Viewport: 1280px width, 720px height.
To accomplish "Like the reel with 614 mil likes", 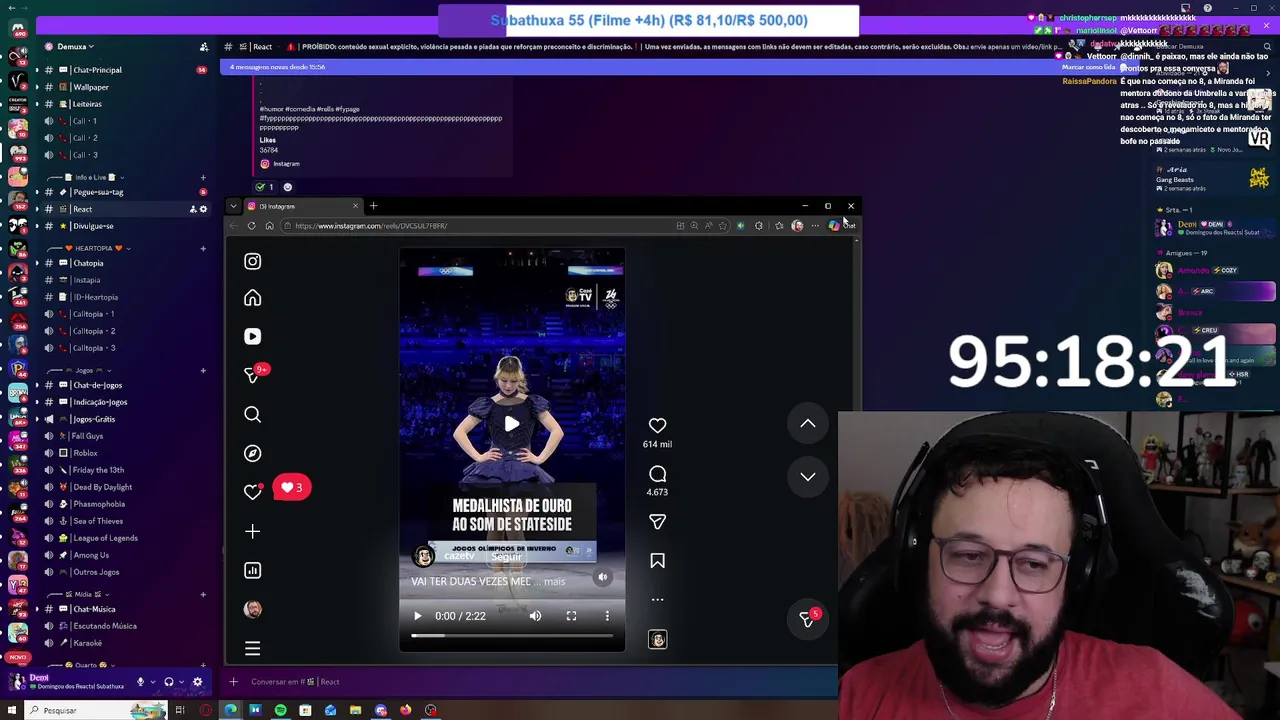I will click(657, 425).
